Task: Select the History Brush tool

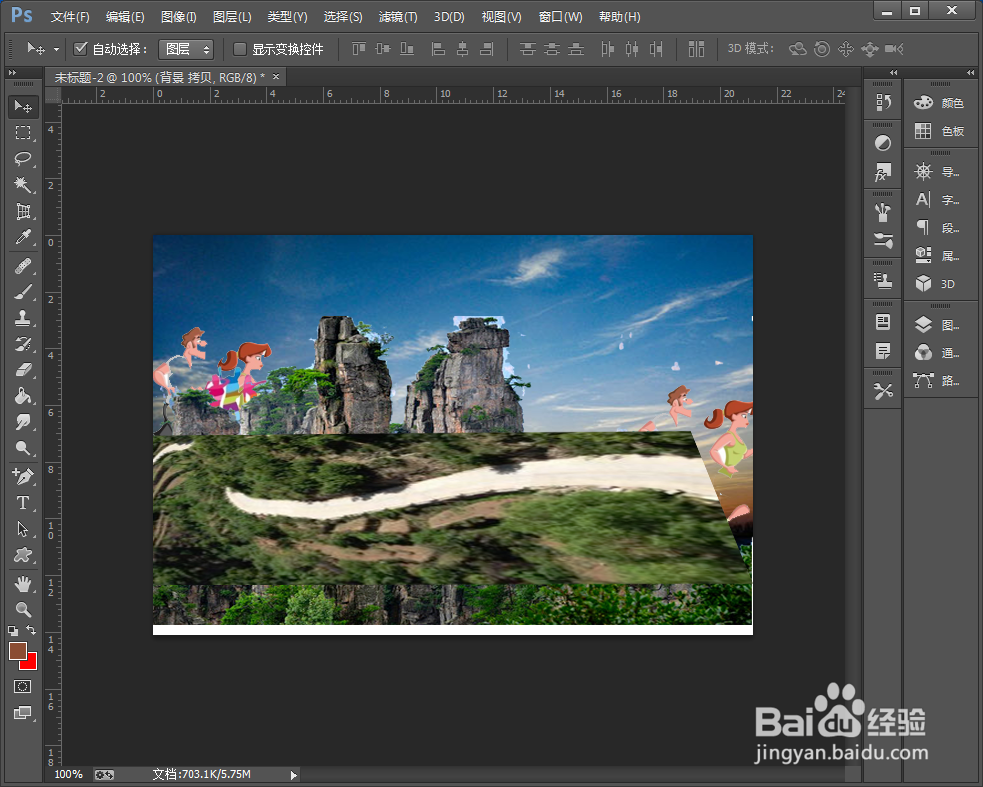Action: tap(23, 344)
